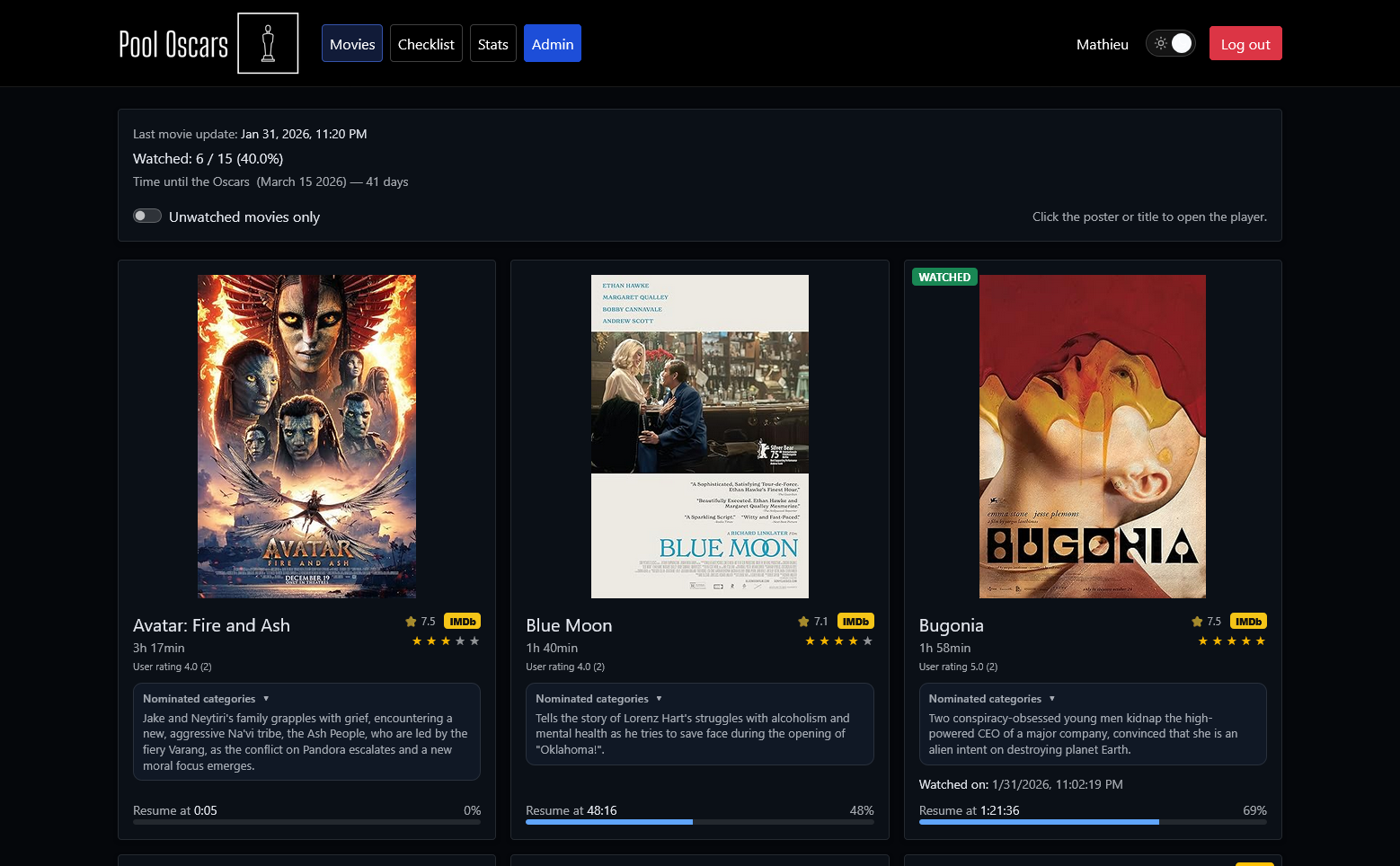Expand Nominated categories for Avatar: Fire and Ash
The height and width of the screenshot is (866, 1400).
point(206,699)
